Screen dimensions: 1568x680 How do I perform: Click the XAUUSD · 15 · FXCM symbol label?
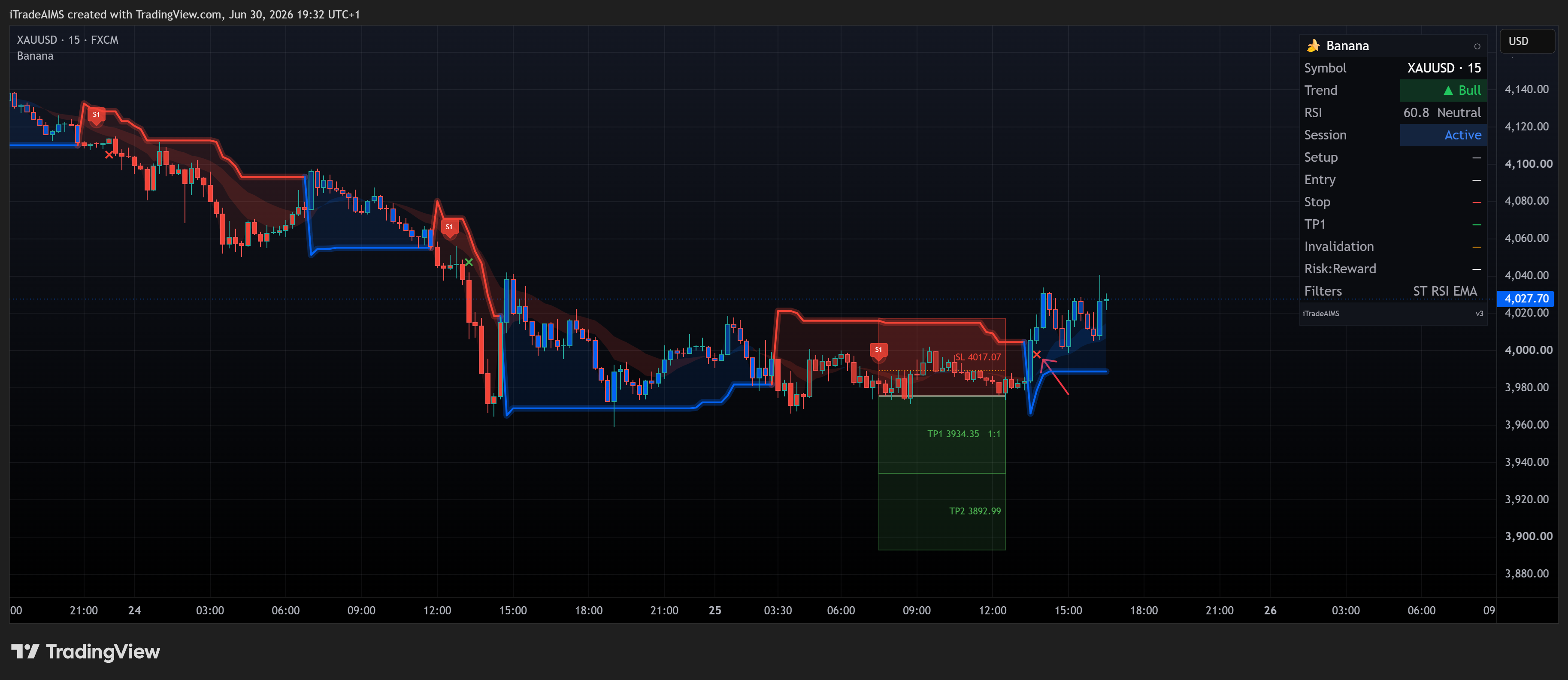[67, 39]
